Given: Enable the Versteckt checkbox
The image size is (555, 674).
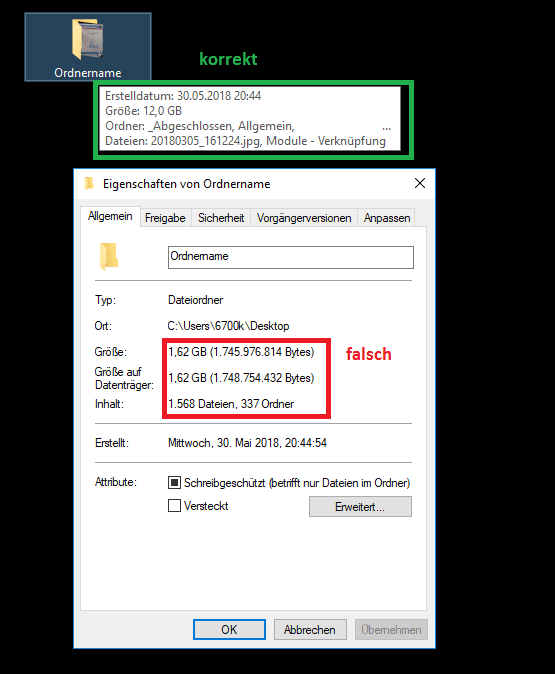Looking at the screenshot, I should click(x=174, y=506).
